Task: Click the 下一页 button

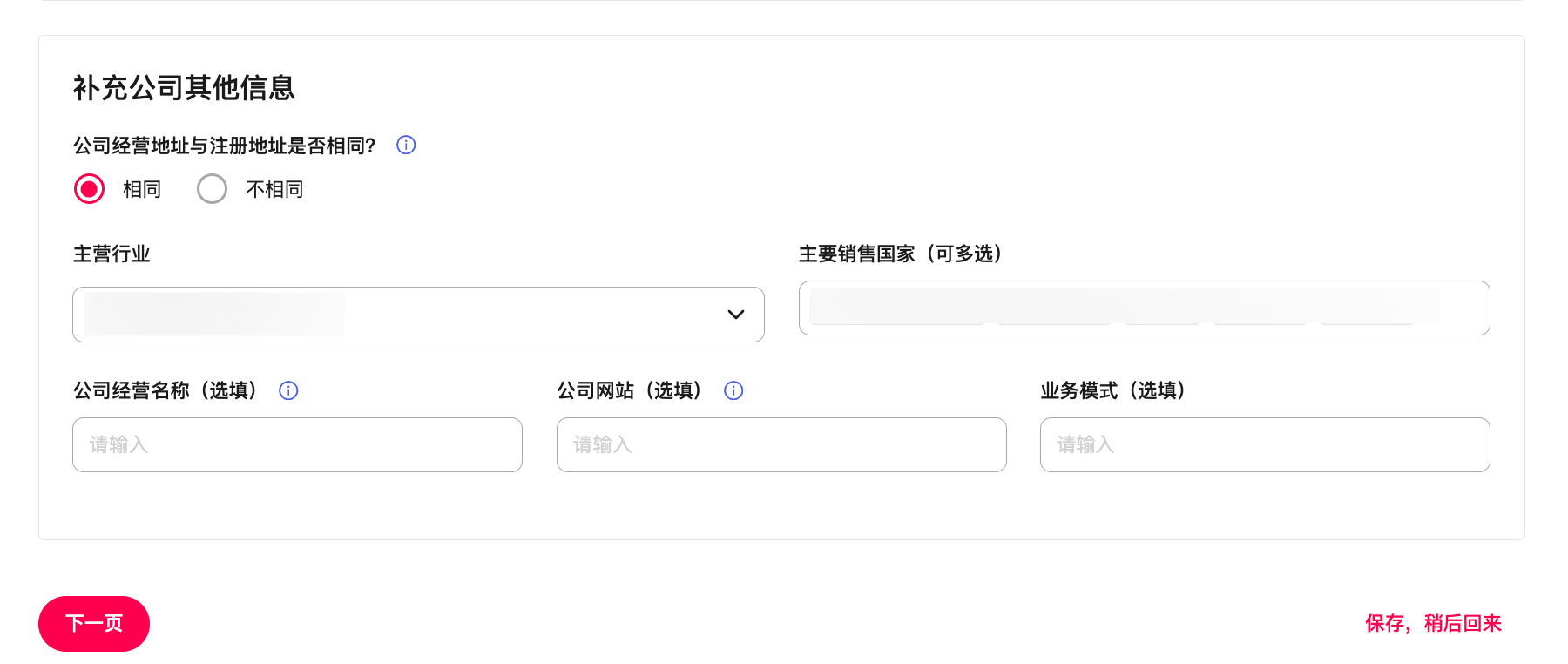Action: 95,624
